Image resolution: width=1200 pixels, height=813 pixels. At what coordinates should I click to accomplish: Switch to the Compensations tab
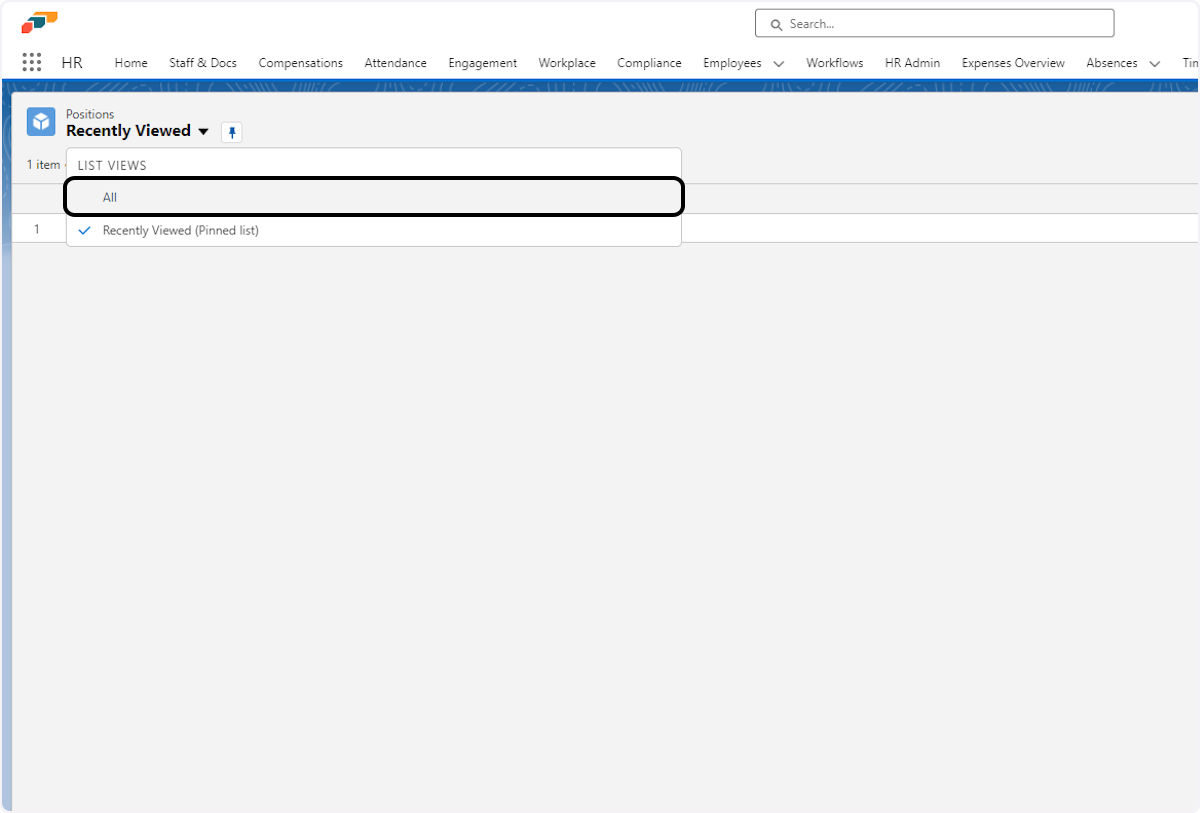point(300,63)
